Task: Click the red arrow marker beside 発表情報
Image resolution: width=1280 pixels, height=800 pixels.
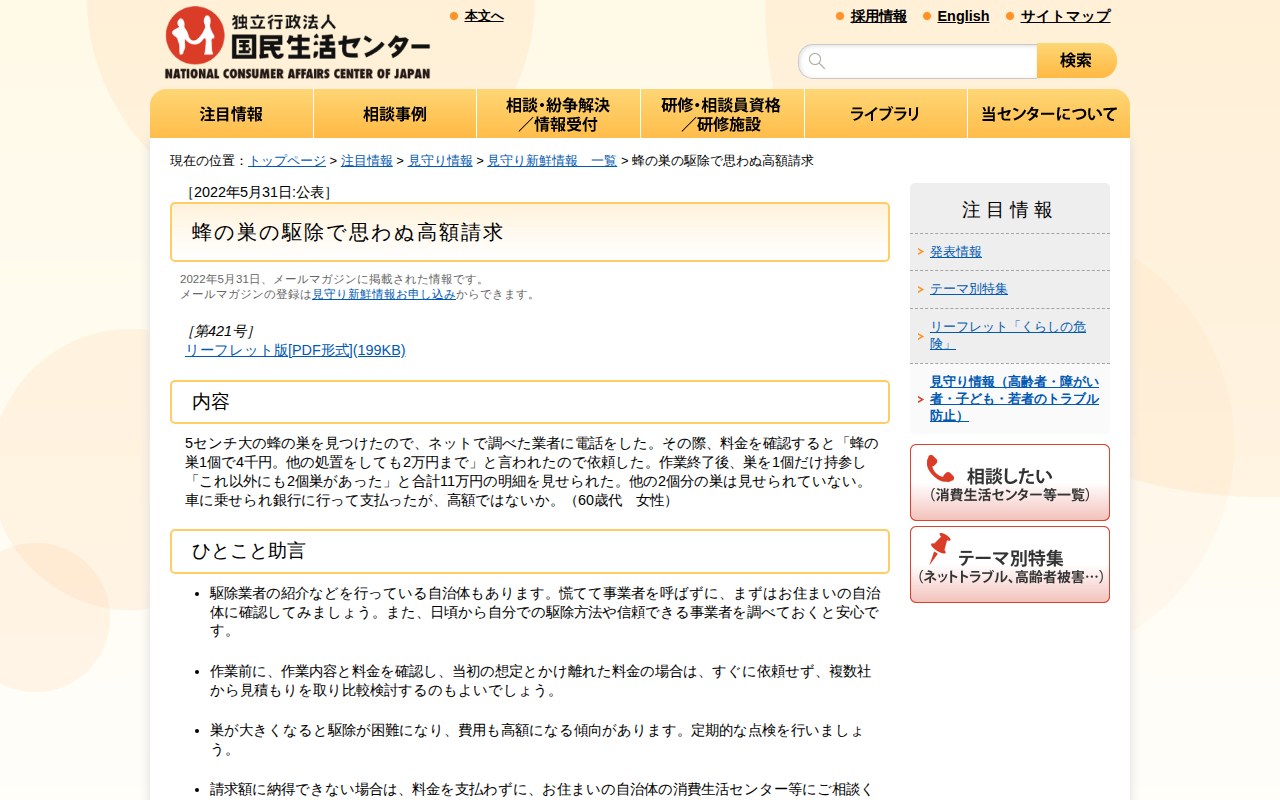Action: [919, 252]
